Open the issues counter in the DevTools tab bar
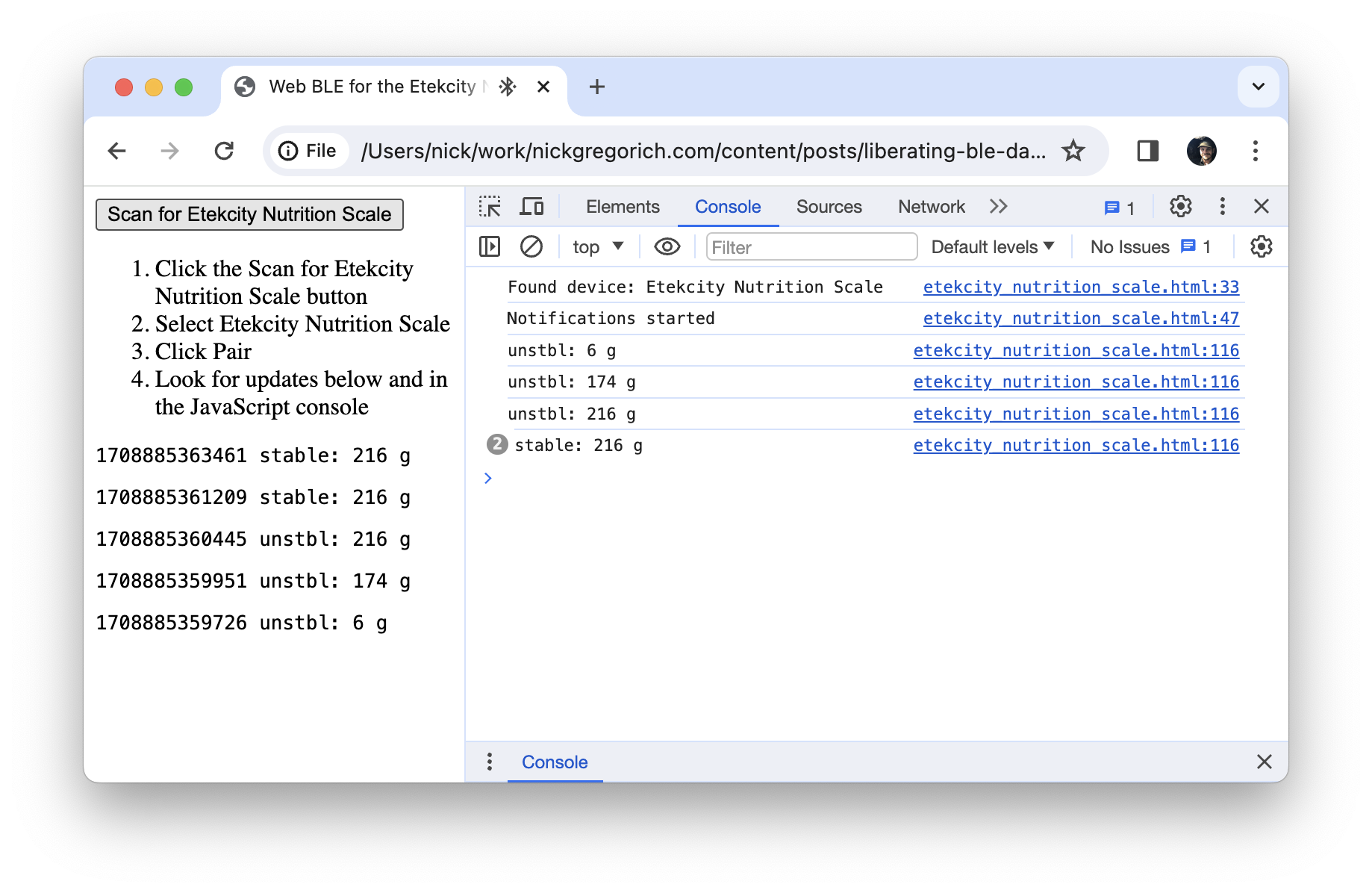The image size is (1372, 893). (1119, 208)
